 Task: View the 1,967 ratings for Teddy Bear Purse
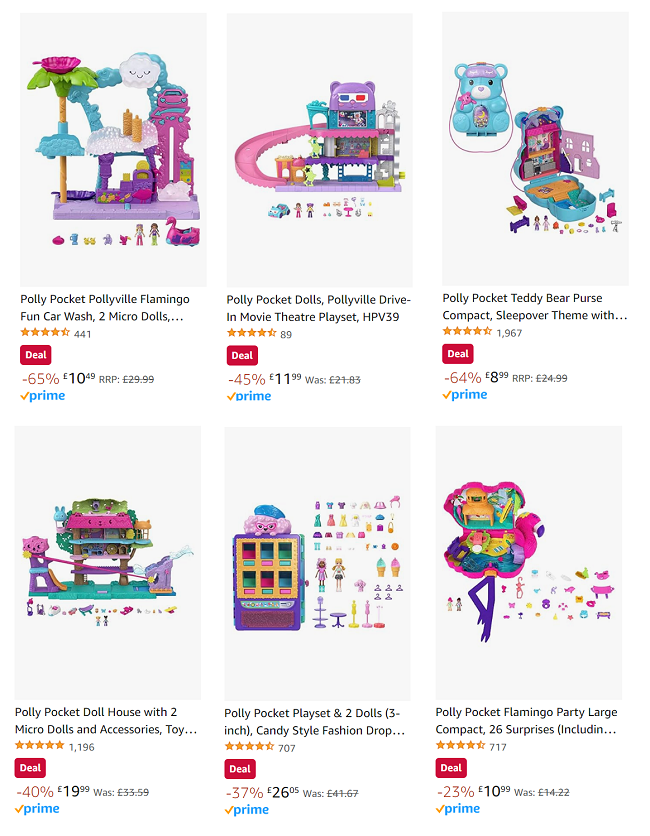click(509, 333)
